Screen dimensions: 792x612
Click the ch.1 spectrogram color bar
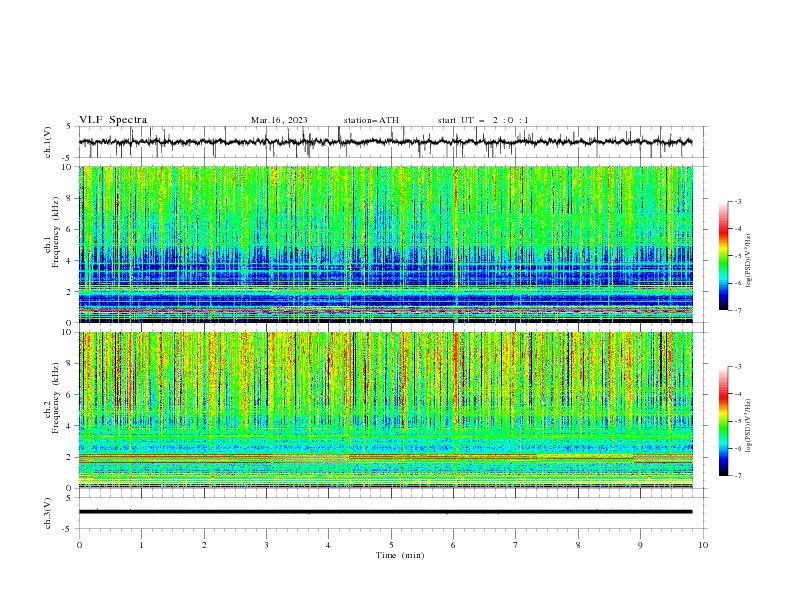pyautogui.click(x=723, y=256)
